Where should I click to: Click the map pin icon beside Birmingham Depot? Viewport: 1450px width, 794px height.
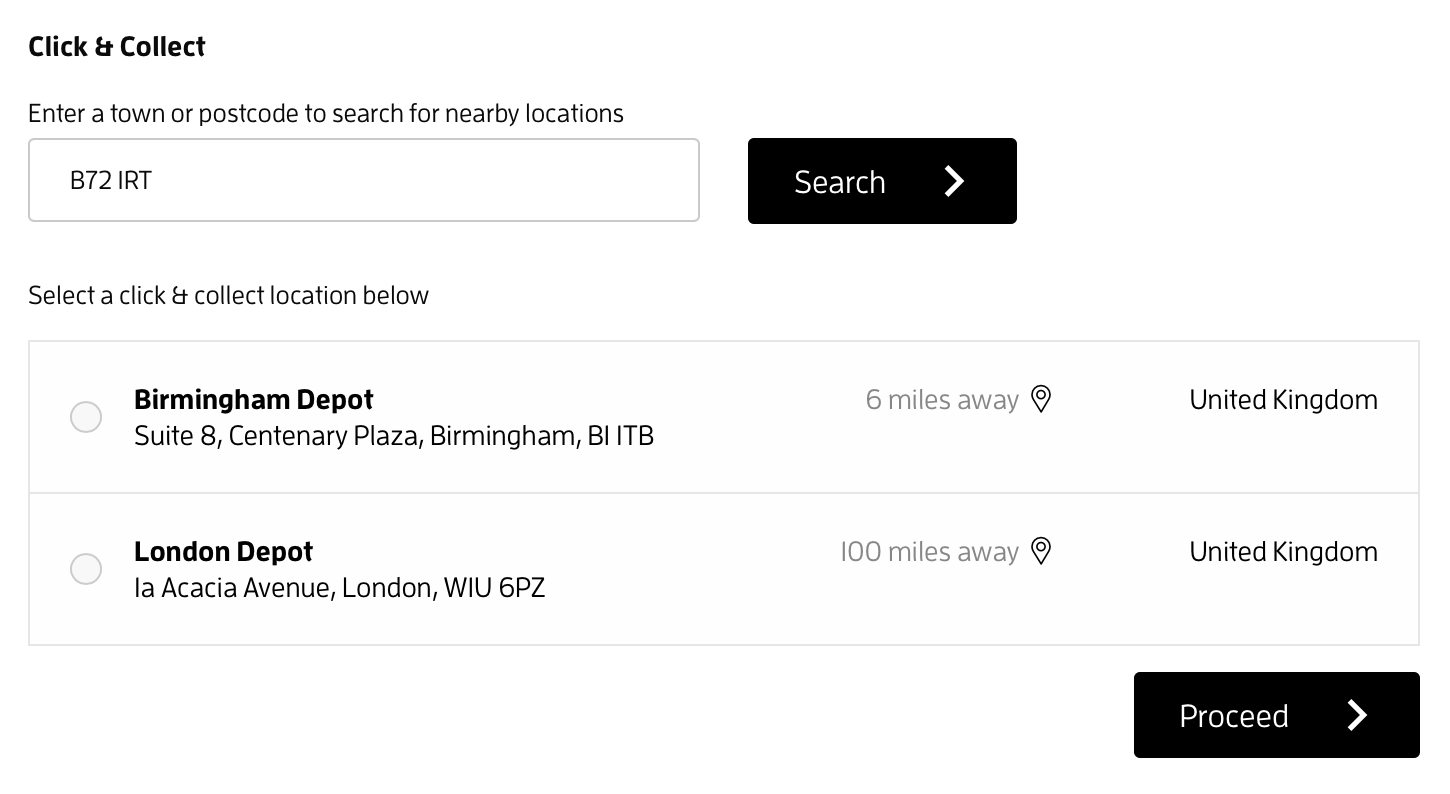pyautogui.click(x=1041, y=398)
